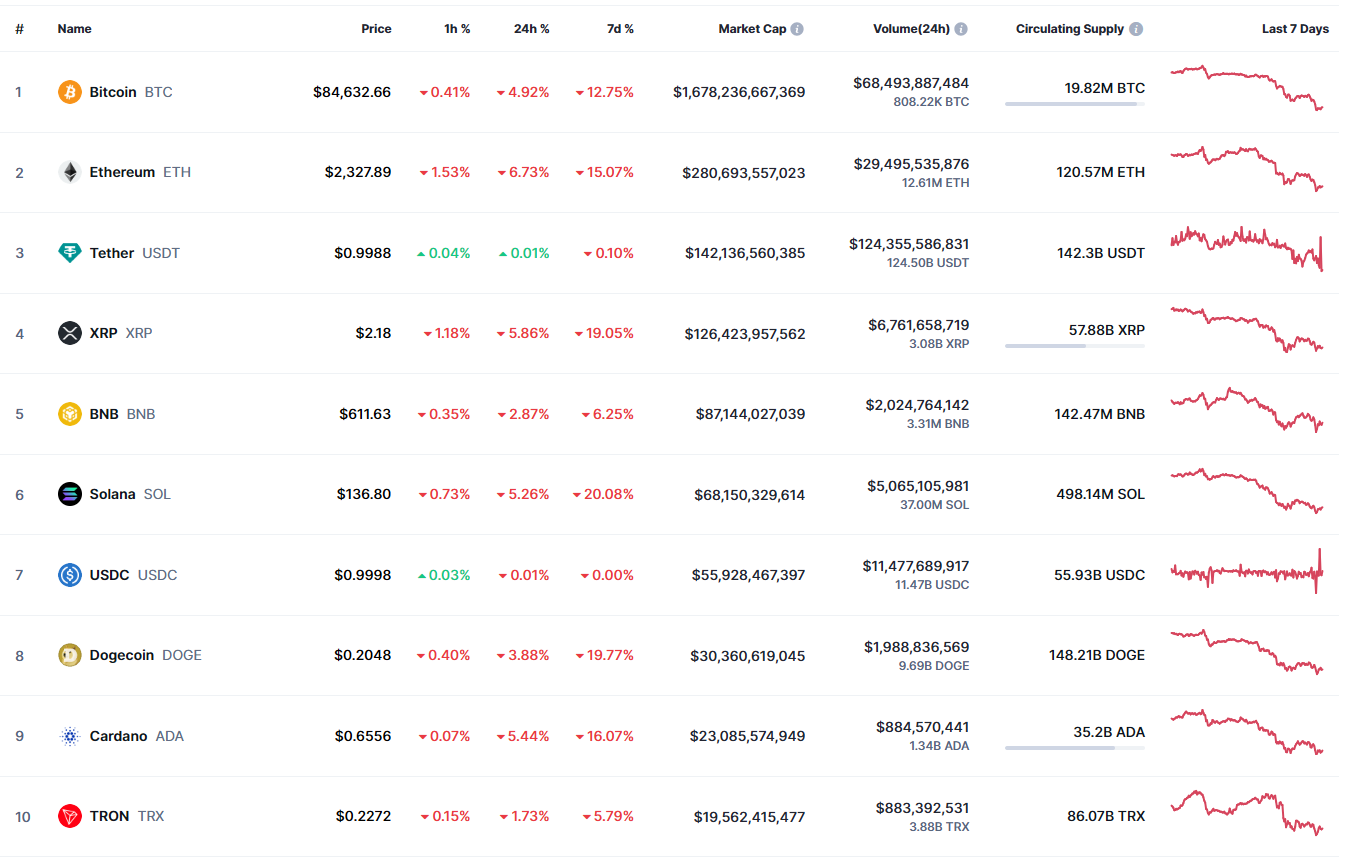Viewport: 1351px width, 864px height.
Task: Click the Tether logo icon
Action: (70, 253)
